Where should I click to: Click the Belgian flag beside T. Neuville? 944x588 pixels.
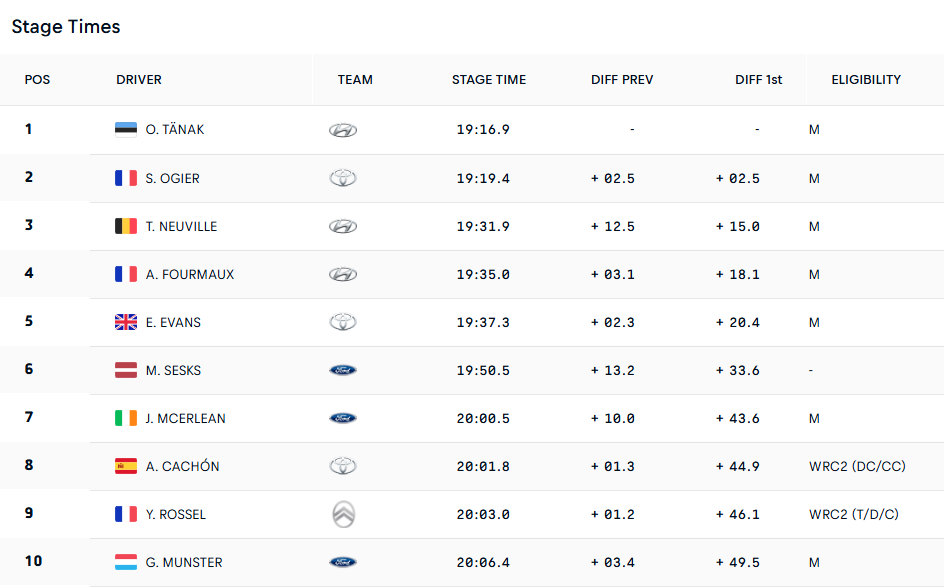(x=125, y=226)
